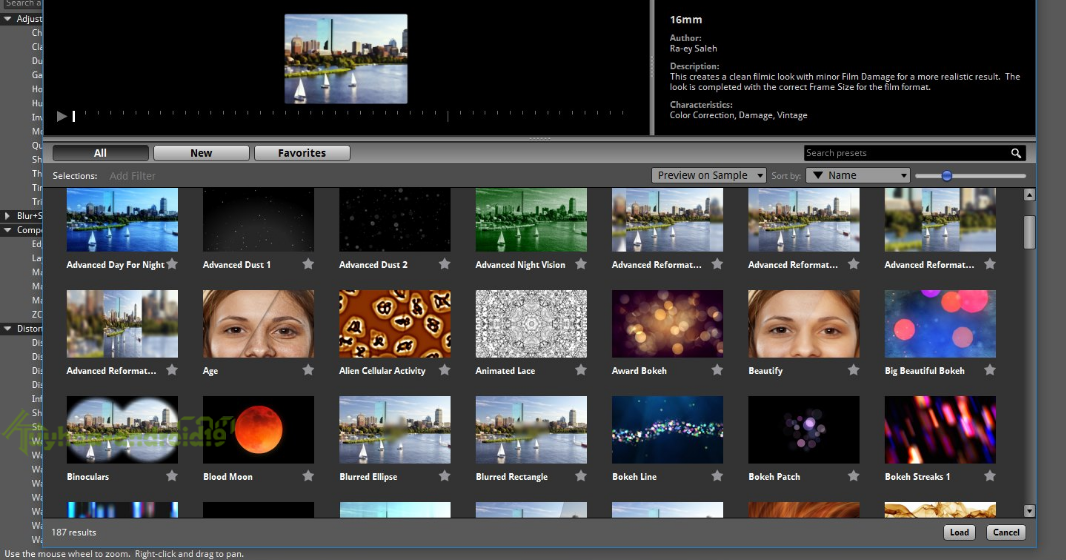The image size is (1066, 560).
Task: Click the Load button
Action: pyautogui.click(x=959, y=532)
